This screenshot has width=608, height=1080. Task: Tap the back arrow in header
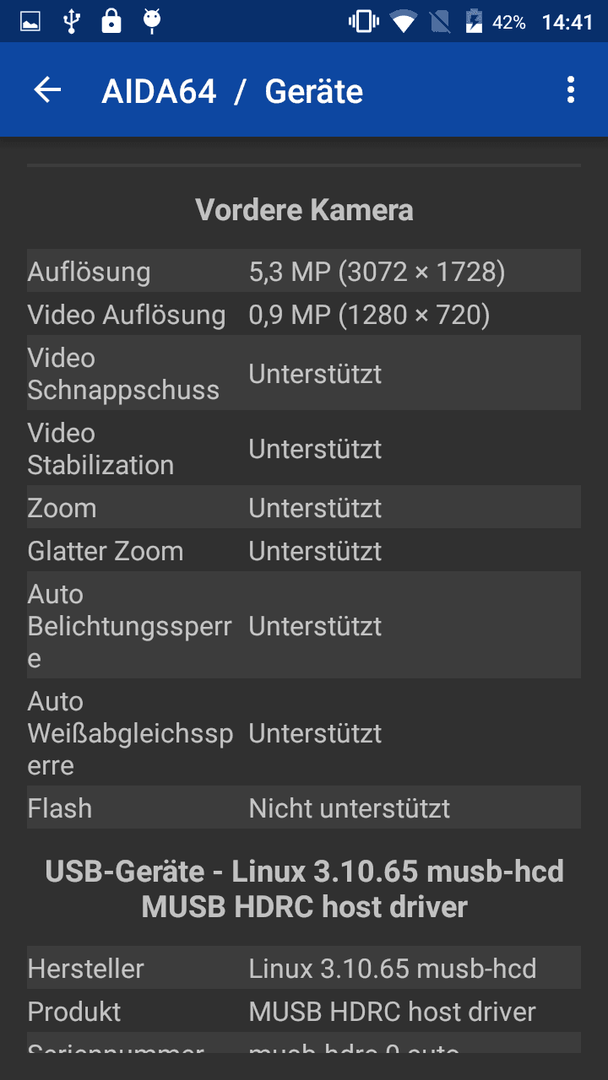click(48, 90)
